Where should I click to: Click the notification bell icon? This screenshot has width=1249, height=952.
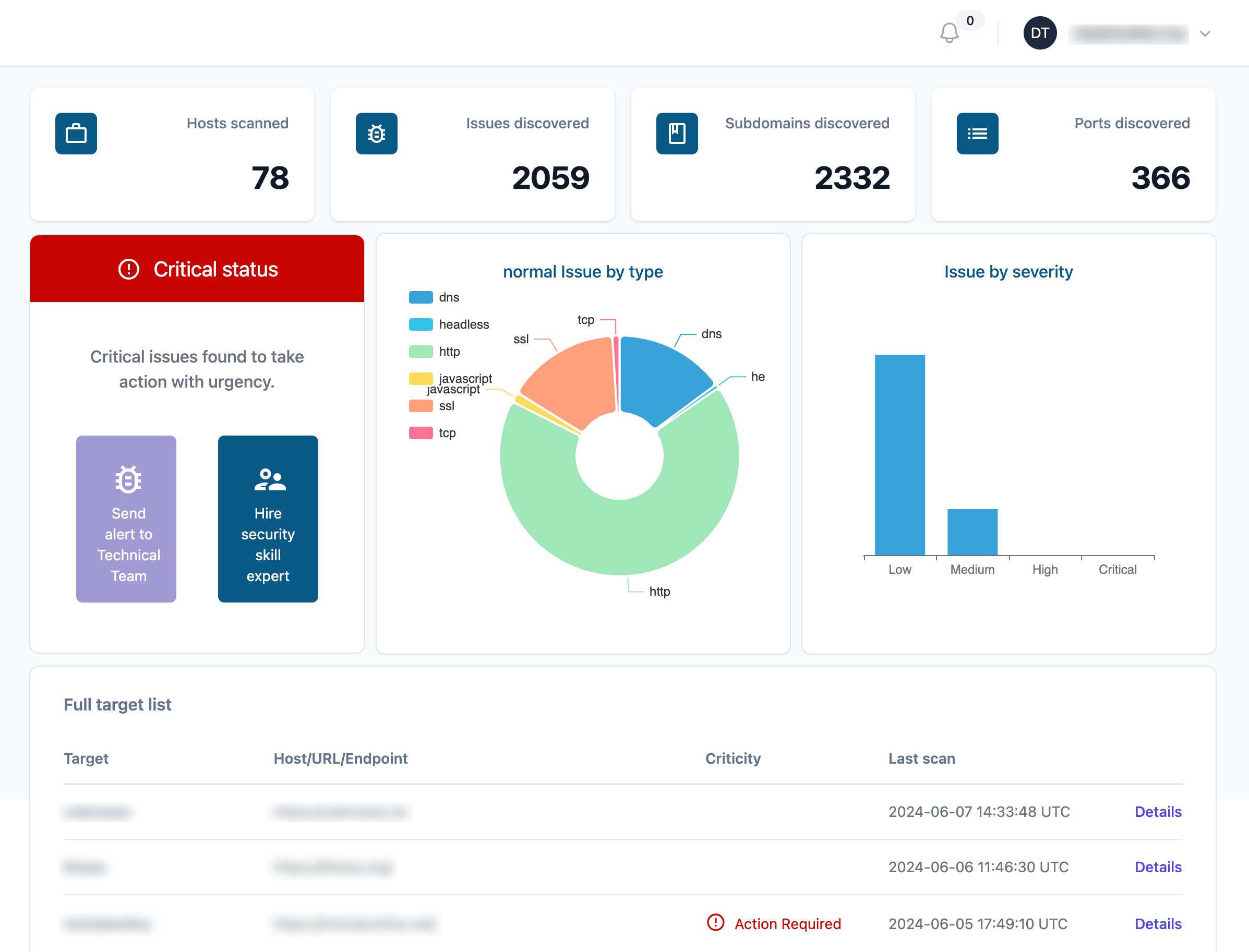click(x=949, y=33)
